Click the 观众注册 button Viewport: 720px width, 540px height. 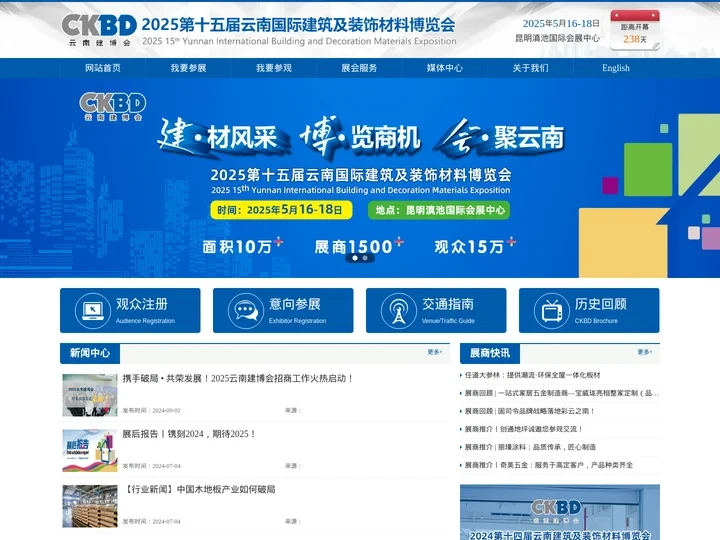130,310
